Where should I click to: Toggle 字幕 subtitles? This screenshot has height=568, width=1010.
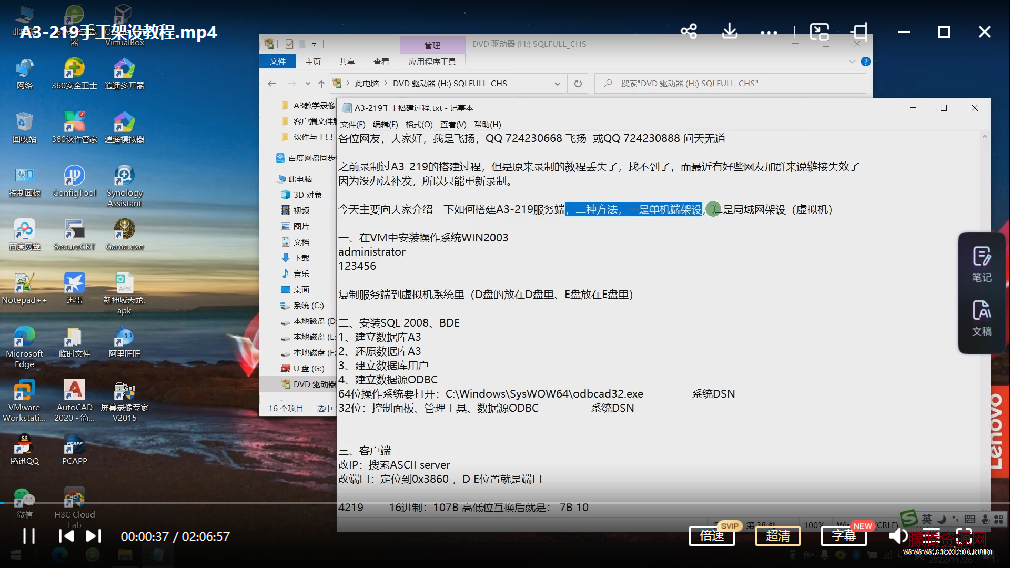[x=843, y=536]
